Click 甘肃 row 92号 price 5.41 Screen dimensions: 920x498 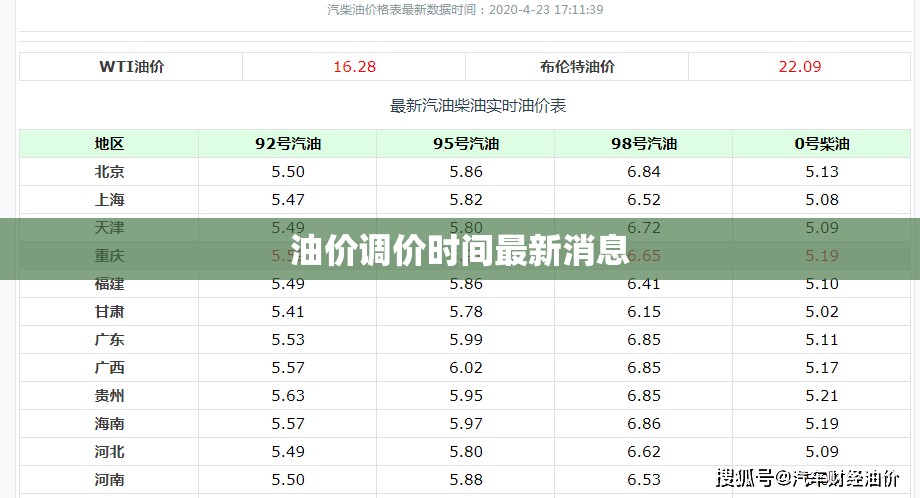coord(288,312)
